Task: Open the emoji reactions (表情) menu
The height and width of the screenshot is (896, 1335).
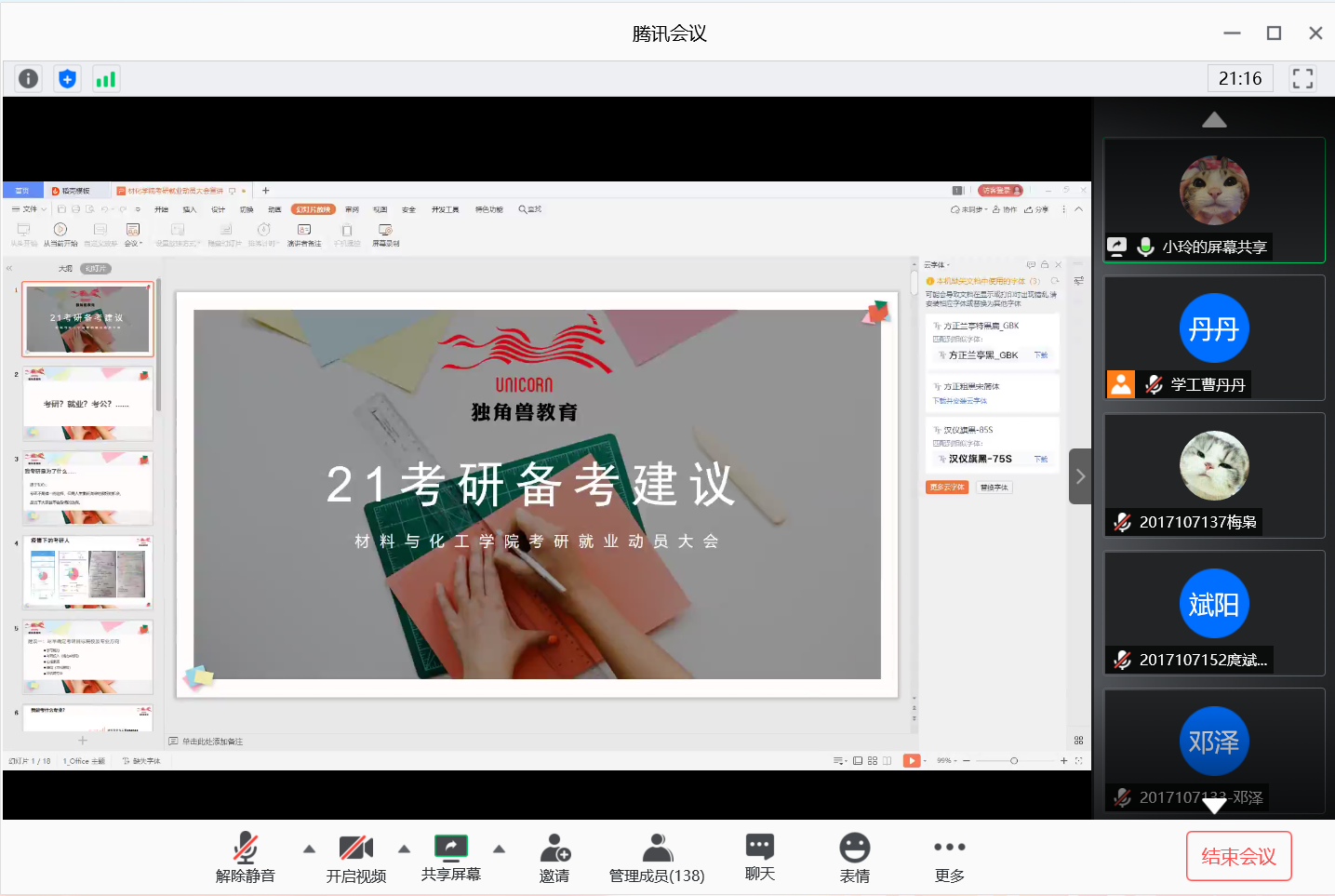Action: 855,857
